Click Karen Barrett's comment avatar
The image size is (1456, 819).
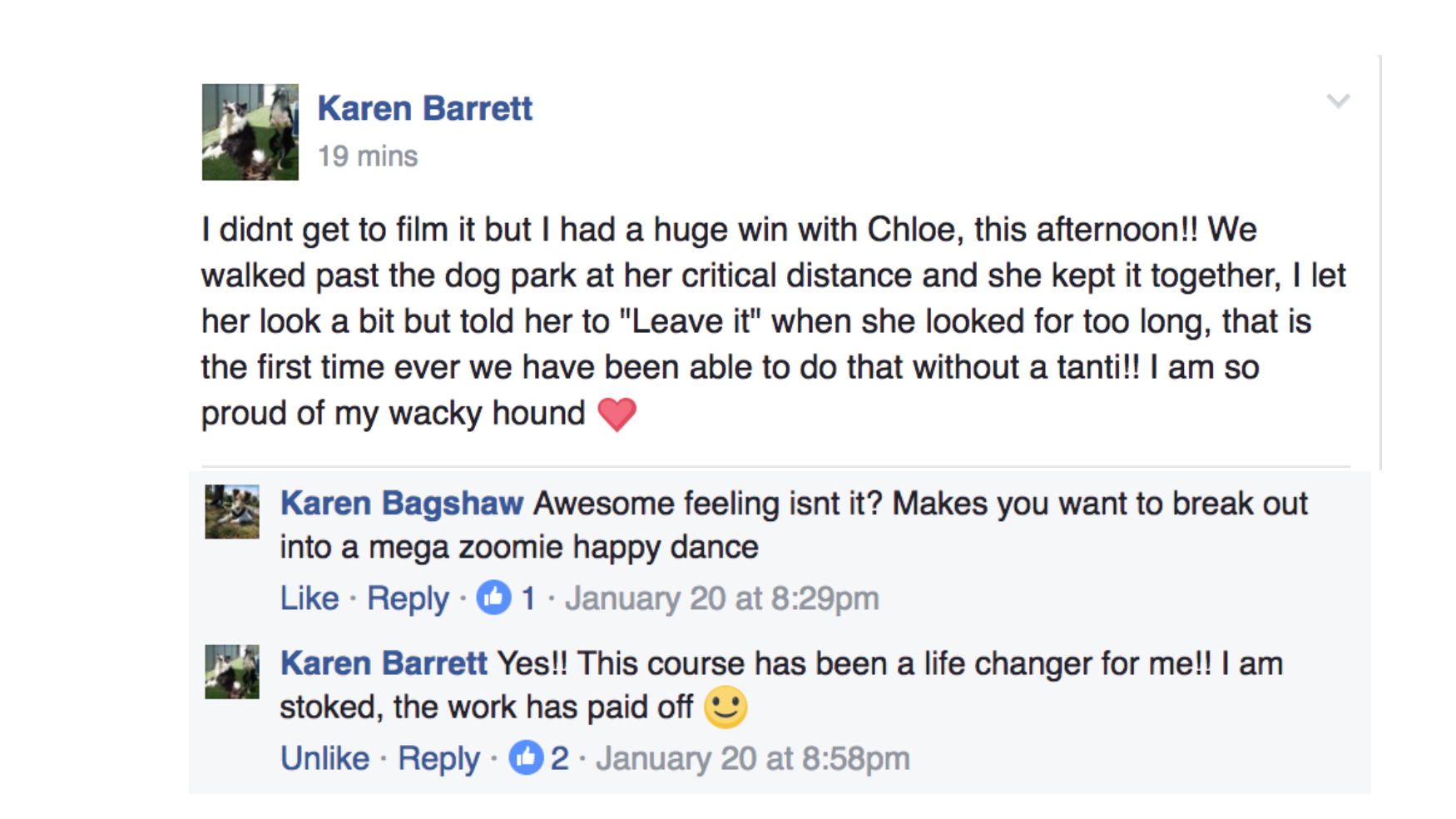[x=232, y=672]
